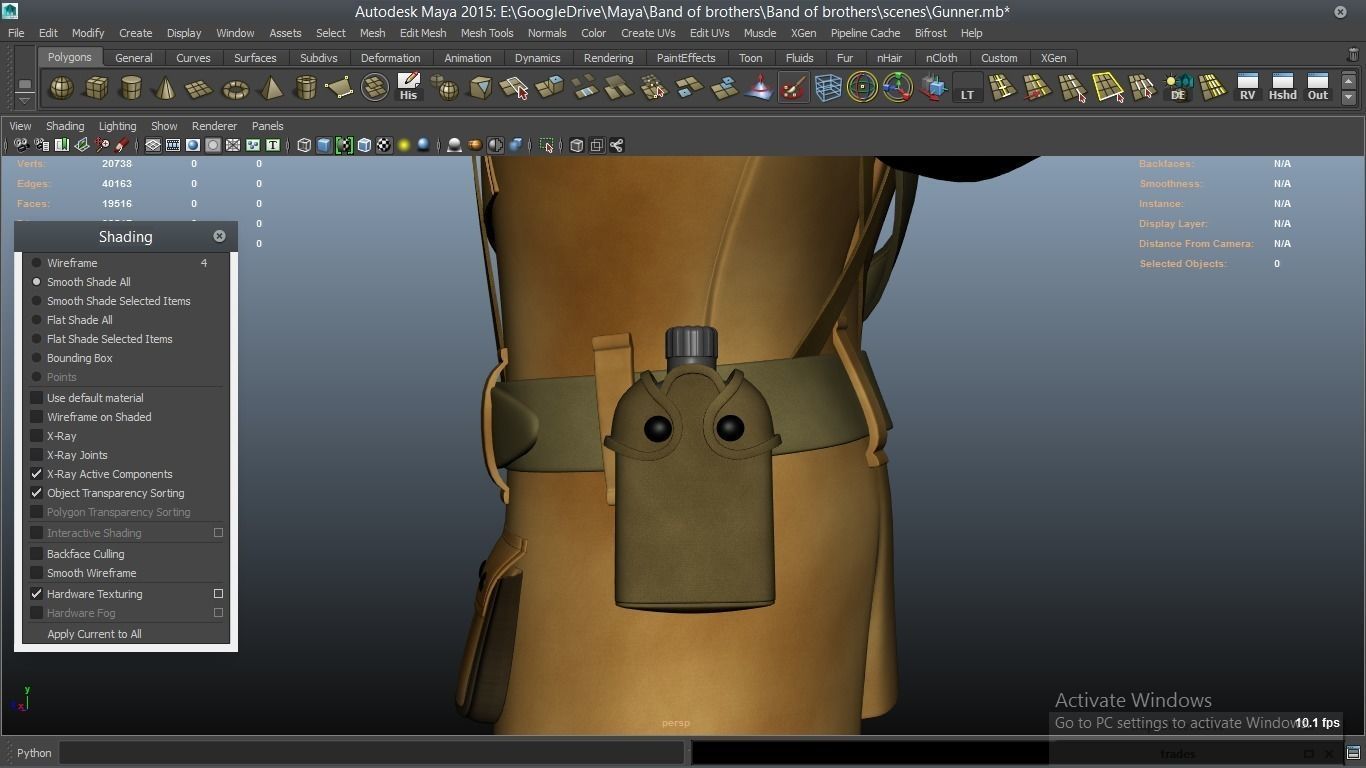Open the Hshd Hypershade shelf icon
The image size is (1366, 768).
coord(1282,88)
